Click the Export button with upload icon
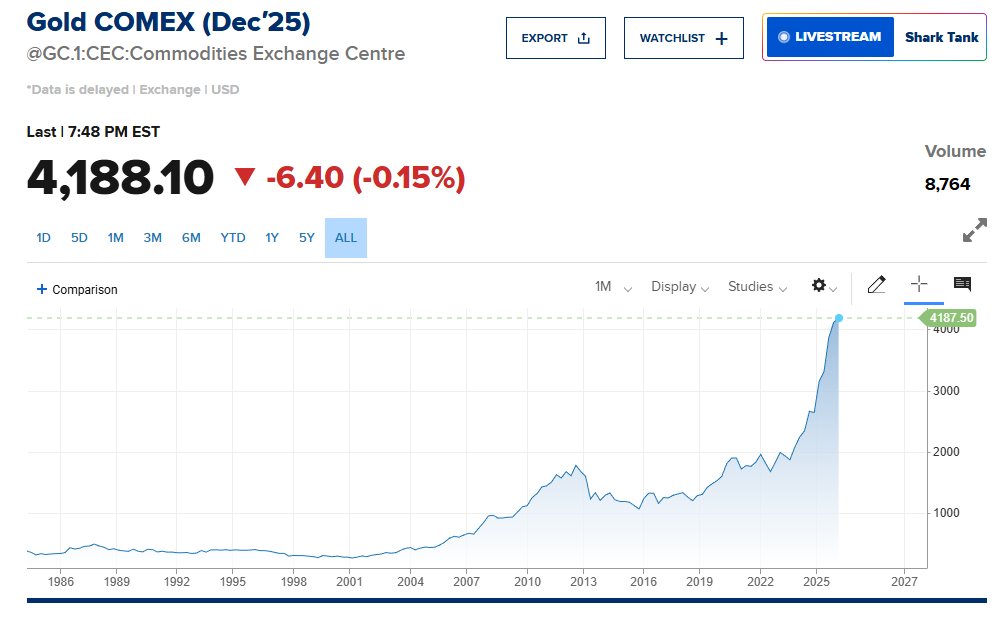This screenshot has height=617, width=999. pyautogui.click(x=555, y=38)
